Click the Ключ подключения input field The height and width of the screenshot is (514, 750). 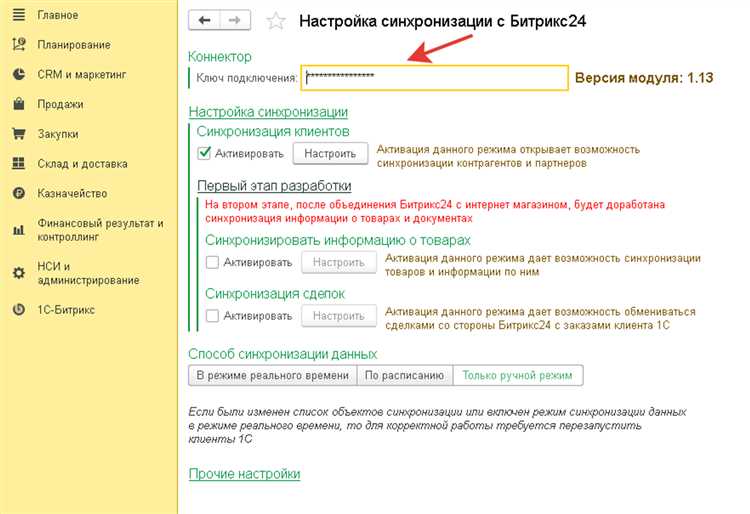click(x=434, y=77)
